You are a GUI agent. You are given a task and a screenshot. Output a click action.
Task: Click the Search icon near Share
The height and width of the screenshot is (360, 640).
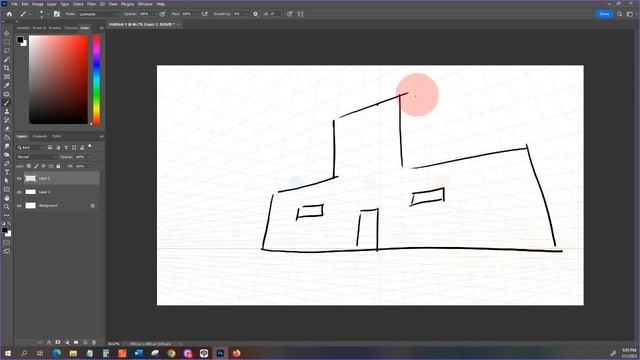tap(620, 14)
